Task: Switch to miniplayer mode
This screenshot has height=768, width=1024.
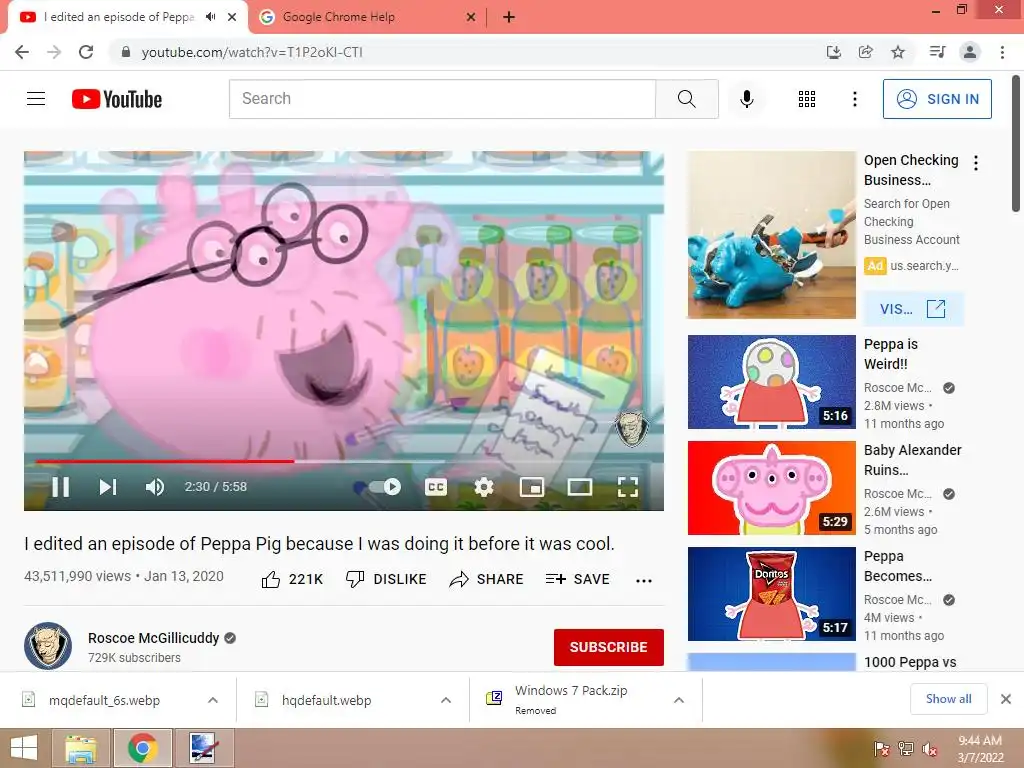Action: (532, 487)
